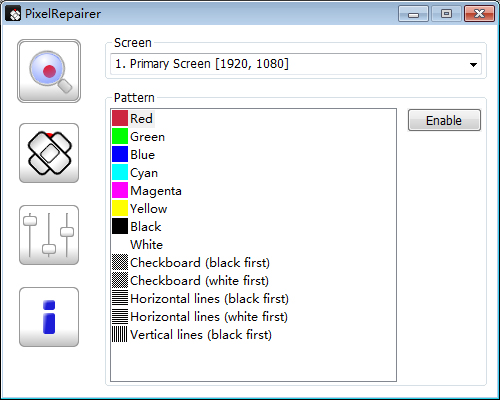Pick the Magenta color swatch

[x=120, y=190]
